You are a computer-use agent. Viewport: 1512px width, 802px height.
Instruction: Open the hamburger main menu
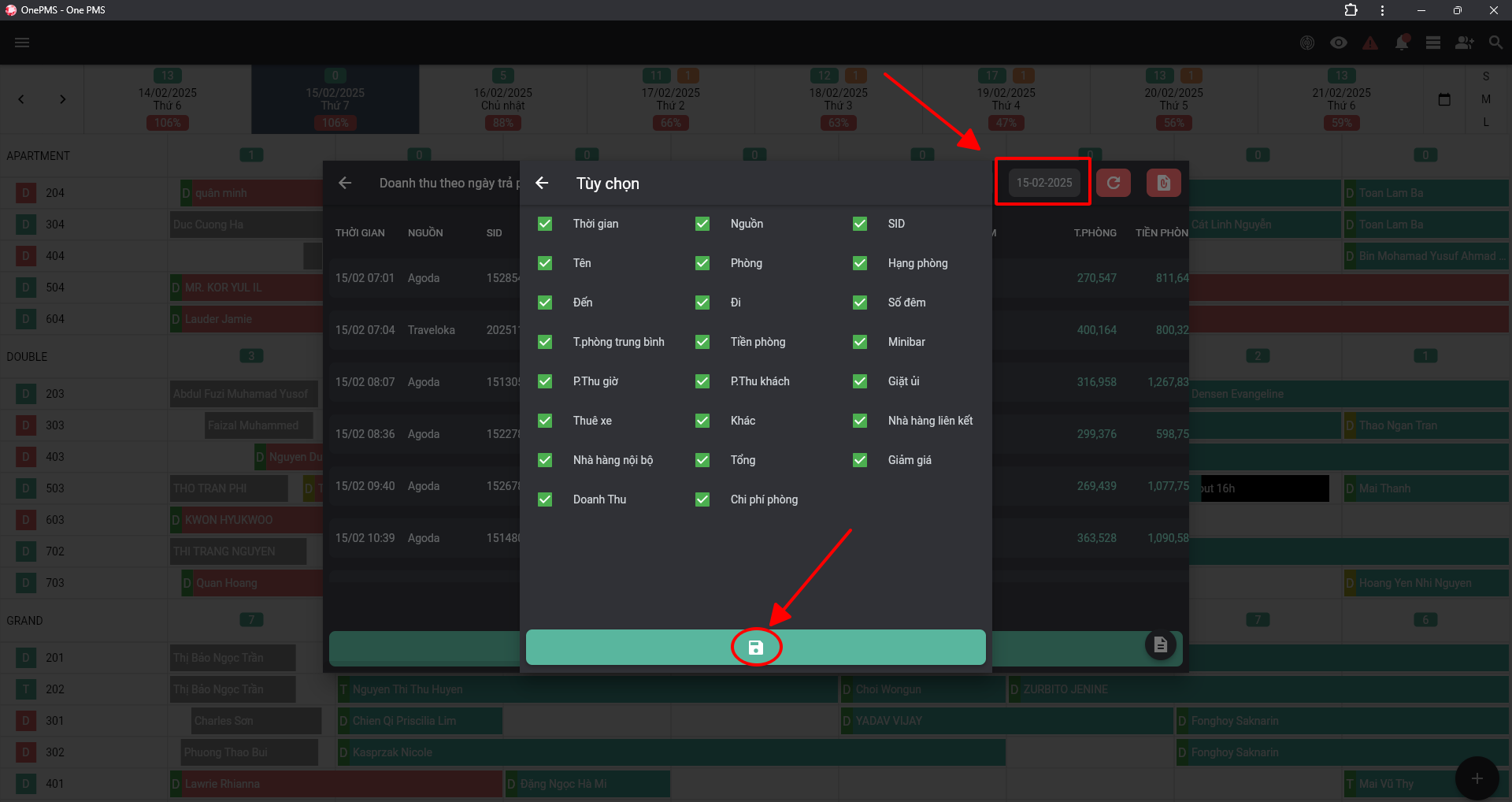(22, 43)
